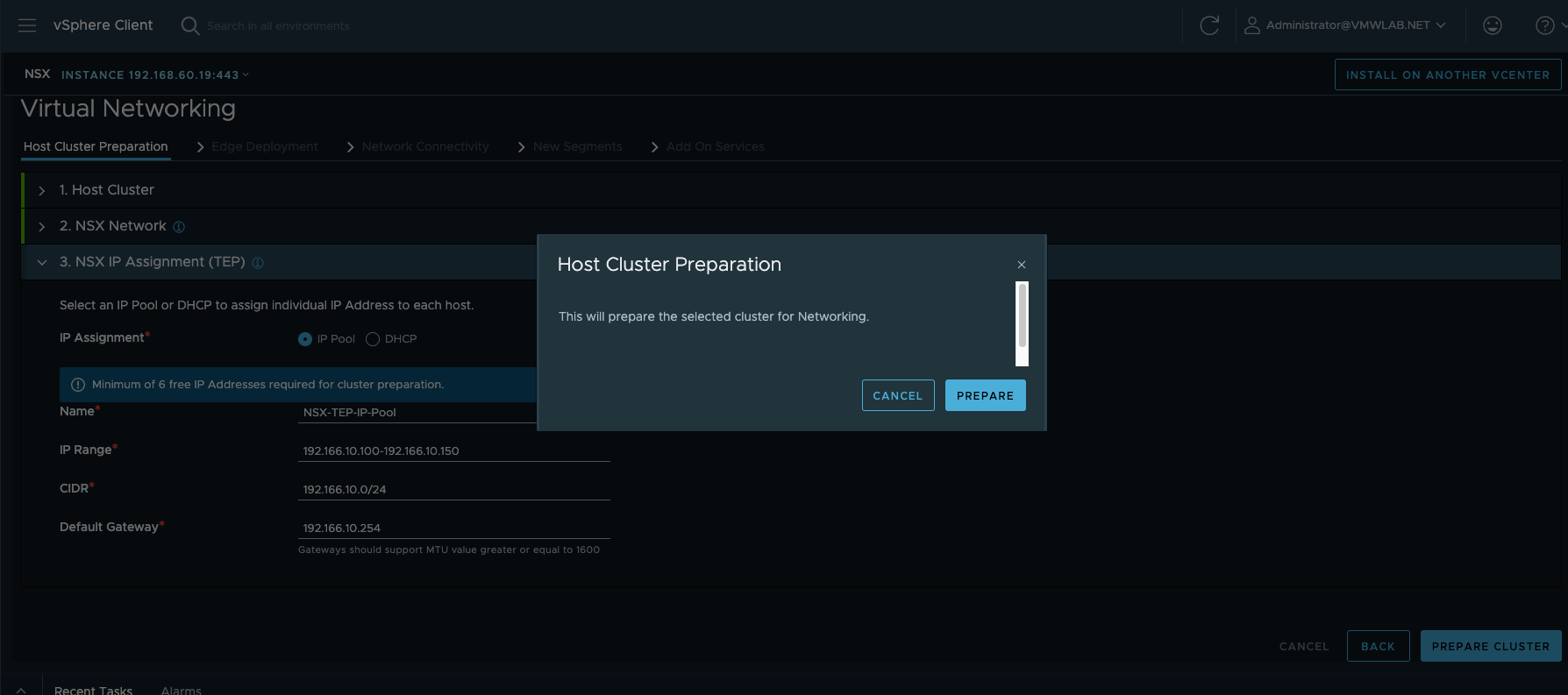Click the PREPARE button in the dialog
The height and width of the screenshot is (695, 1568).
point(985,395)
